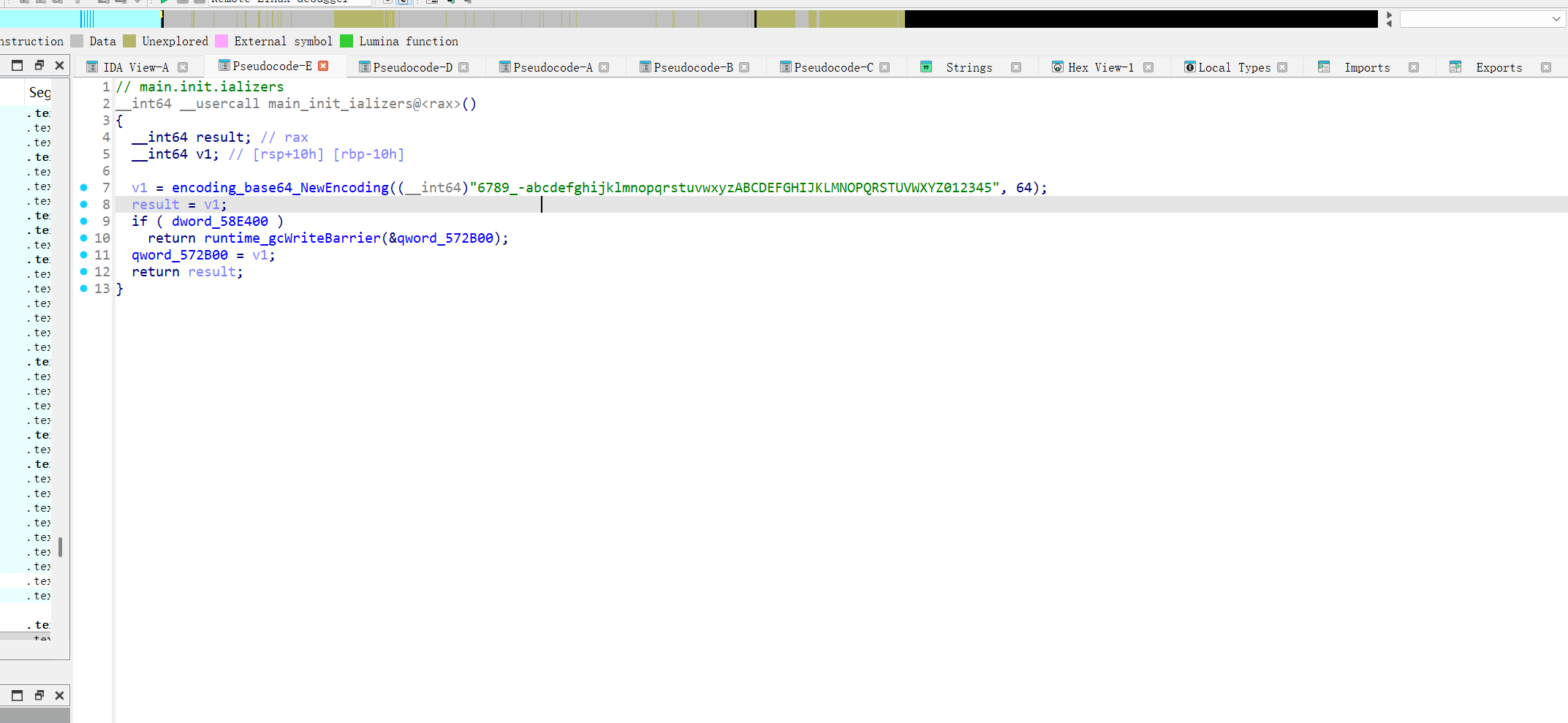The width and height of the screenshot is (1568, 723).
Task: Click the encoding_base64_NewEncoding function call
Action: click(280, 188)
